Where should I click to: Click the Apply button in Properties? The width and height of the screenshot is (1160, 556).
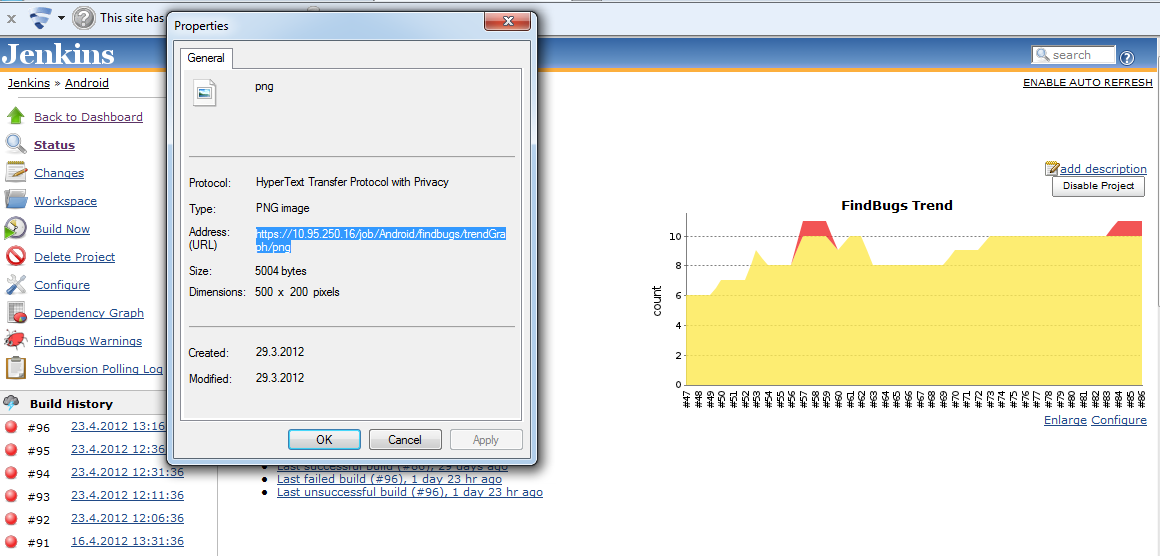485,439
